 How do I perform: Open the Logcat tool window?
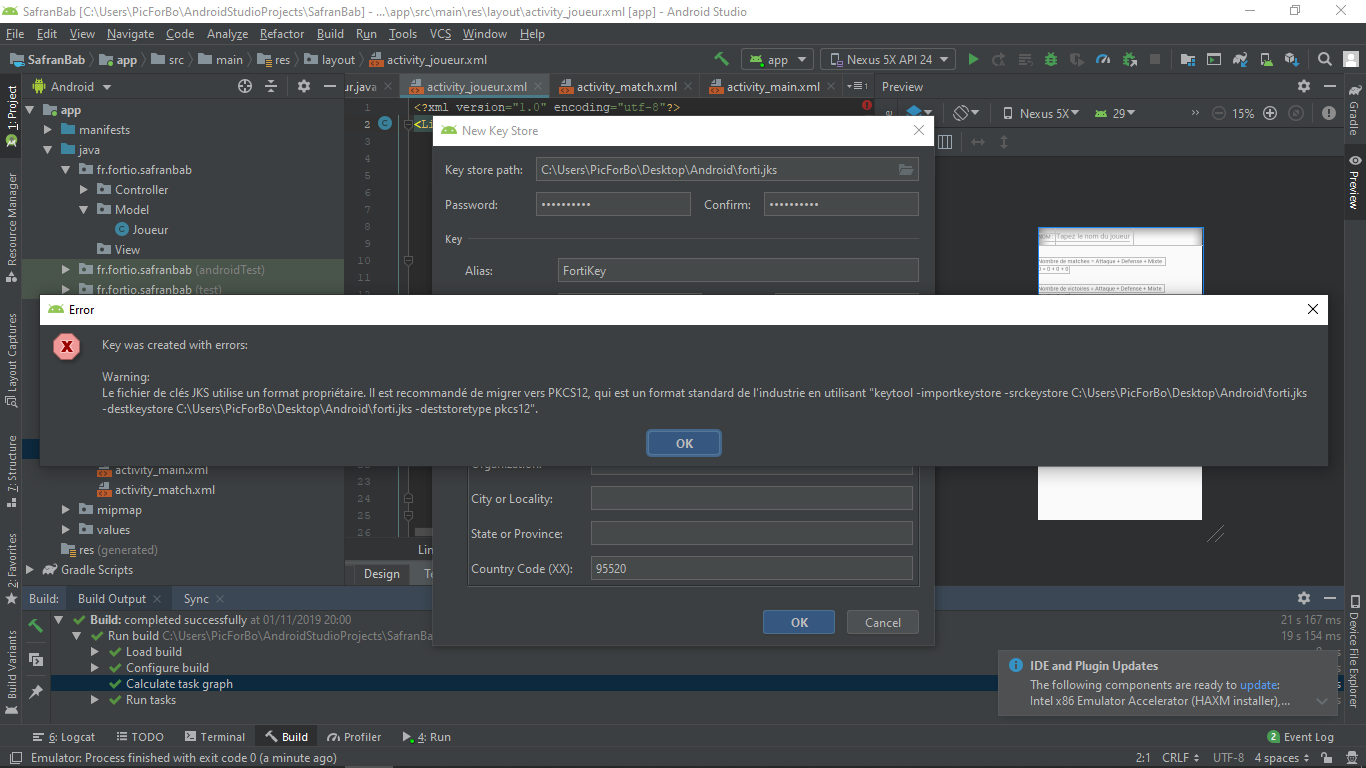tap(65, 737)
